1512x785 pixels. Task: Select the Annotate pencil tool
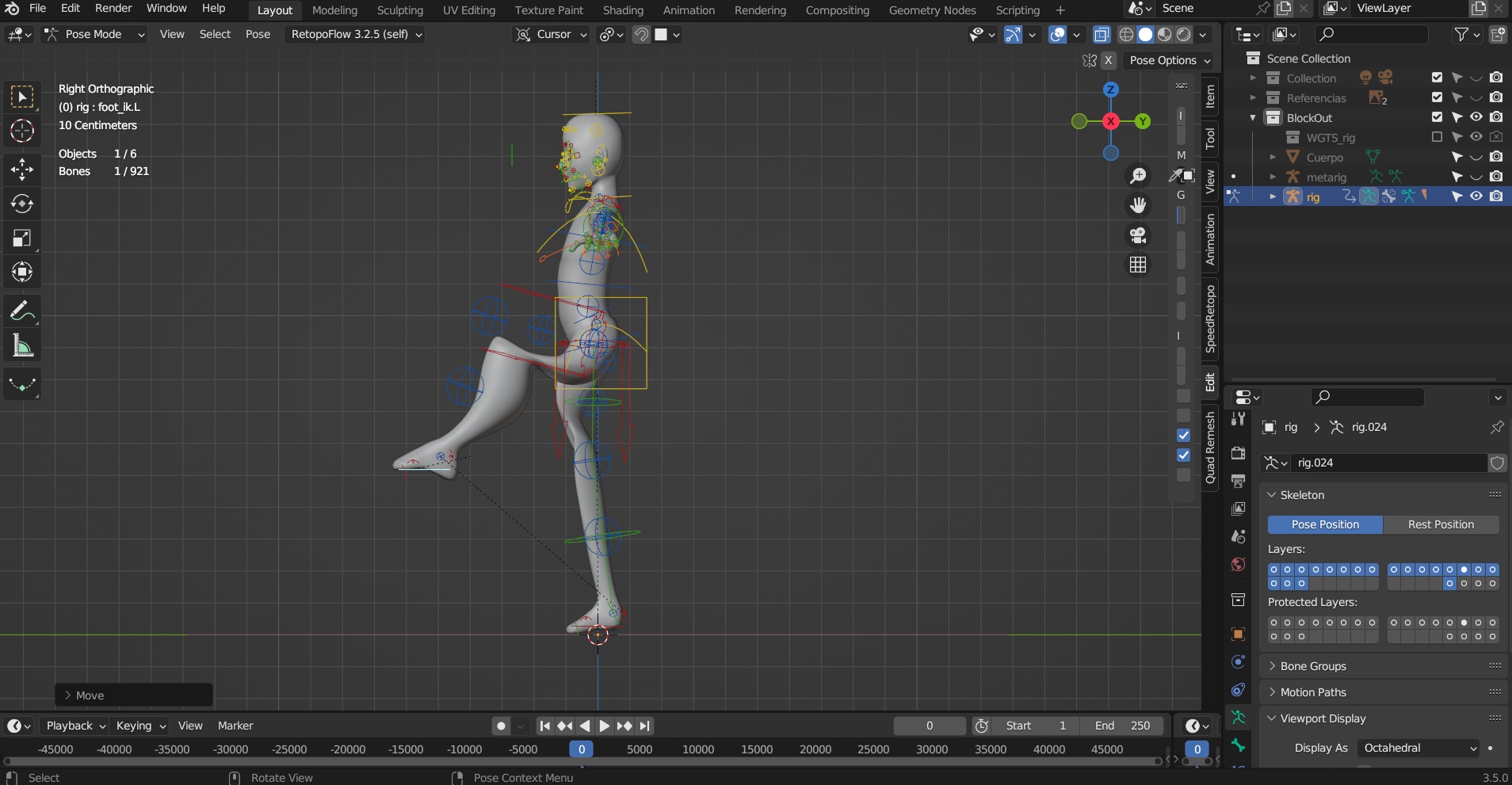pyautogui.click(x=22, y=311)
